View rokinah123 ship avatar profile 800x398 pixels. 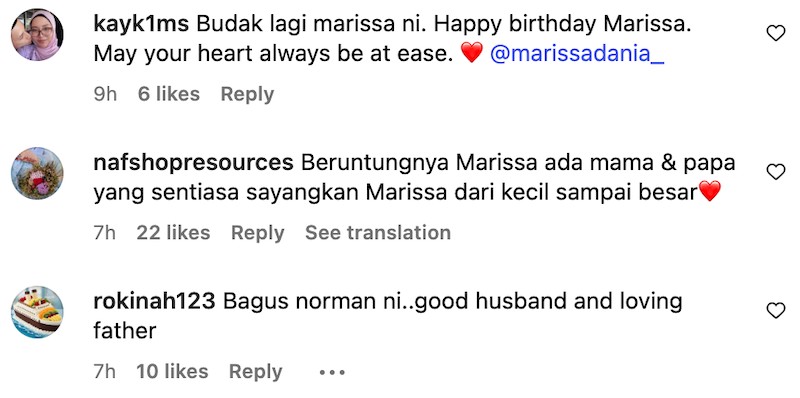[x=37, y=312]
